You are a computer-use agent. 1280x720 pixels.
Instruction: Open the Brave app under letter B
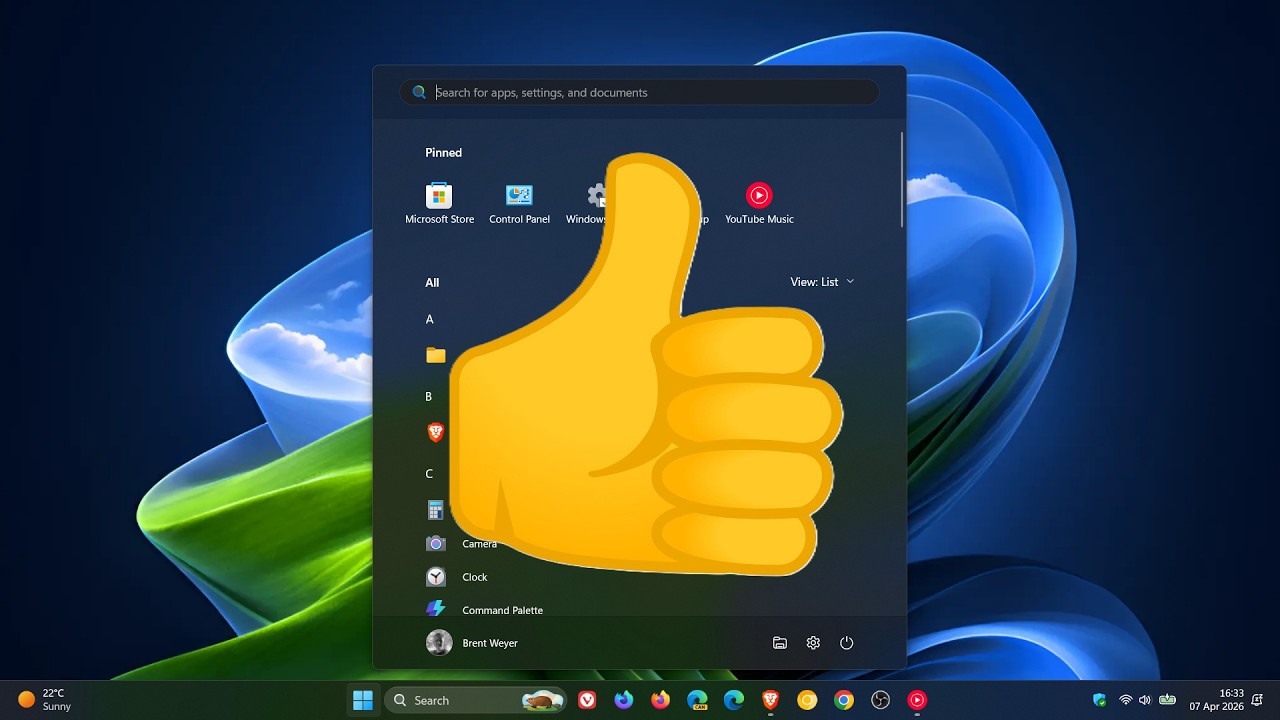435,432
